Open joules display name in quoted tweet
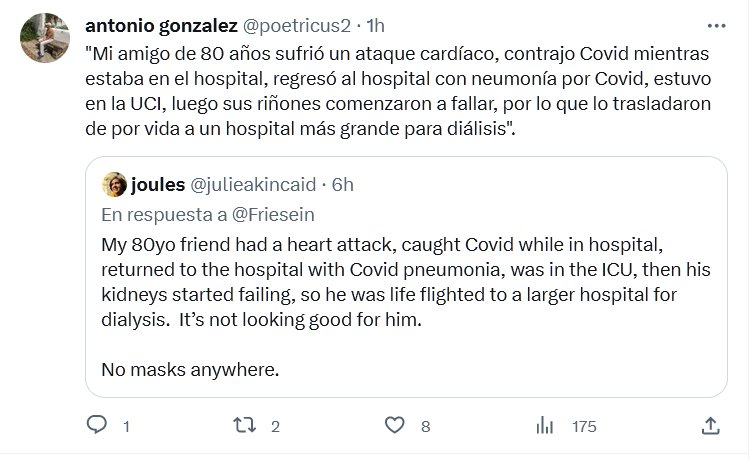Viewport: 754px width, 460px height. (x=157, y=184)
